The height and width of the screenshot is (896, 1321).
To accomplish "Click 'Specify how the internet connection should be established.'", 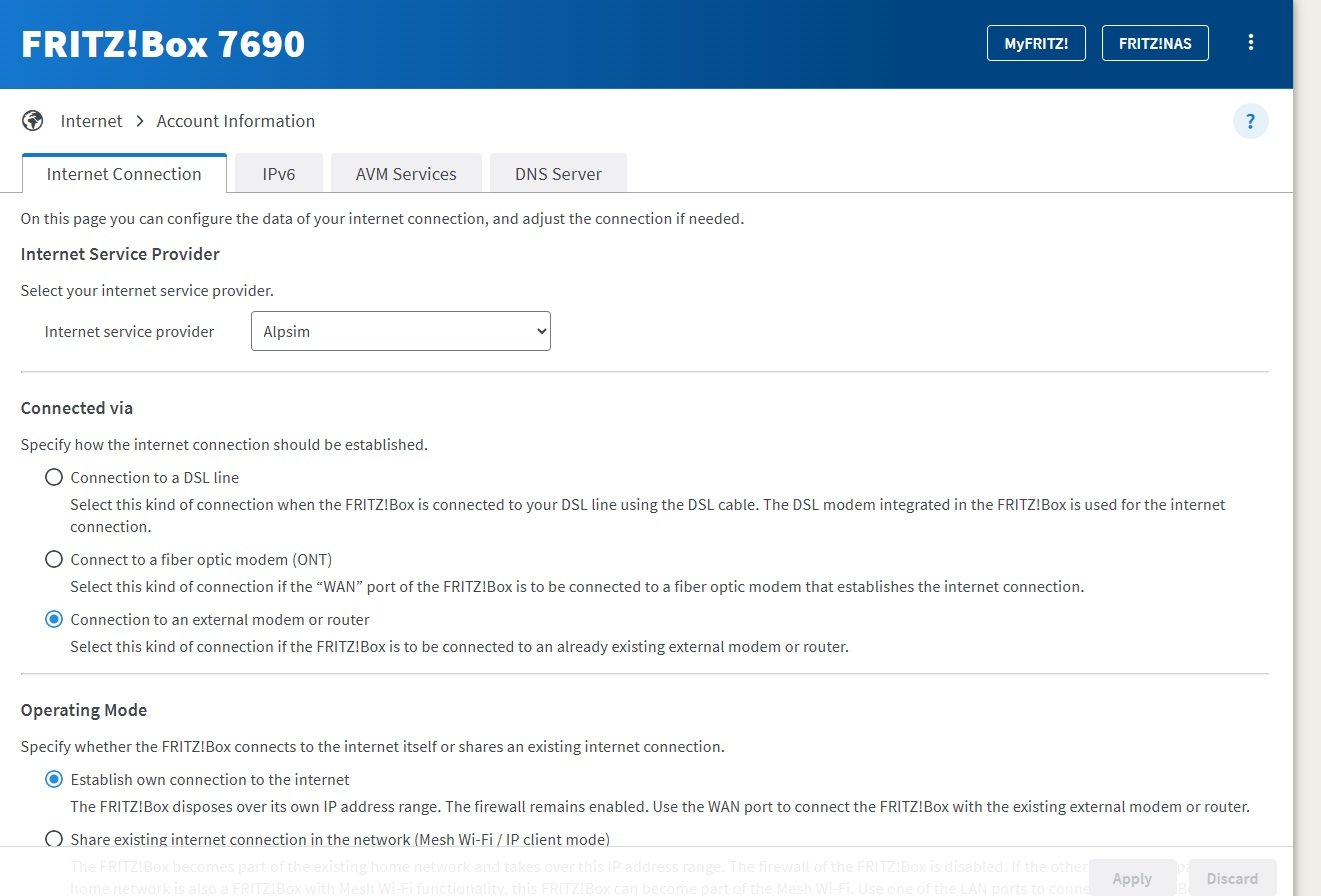I will tap(224, 444).
